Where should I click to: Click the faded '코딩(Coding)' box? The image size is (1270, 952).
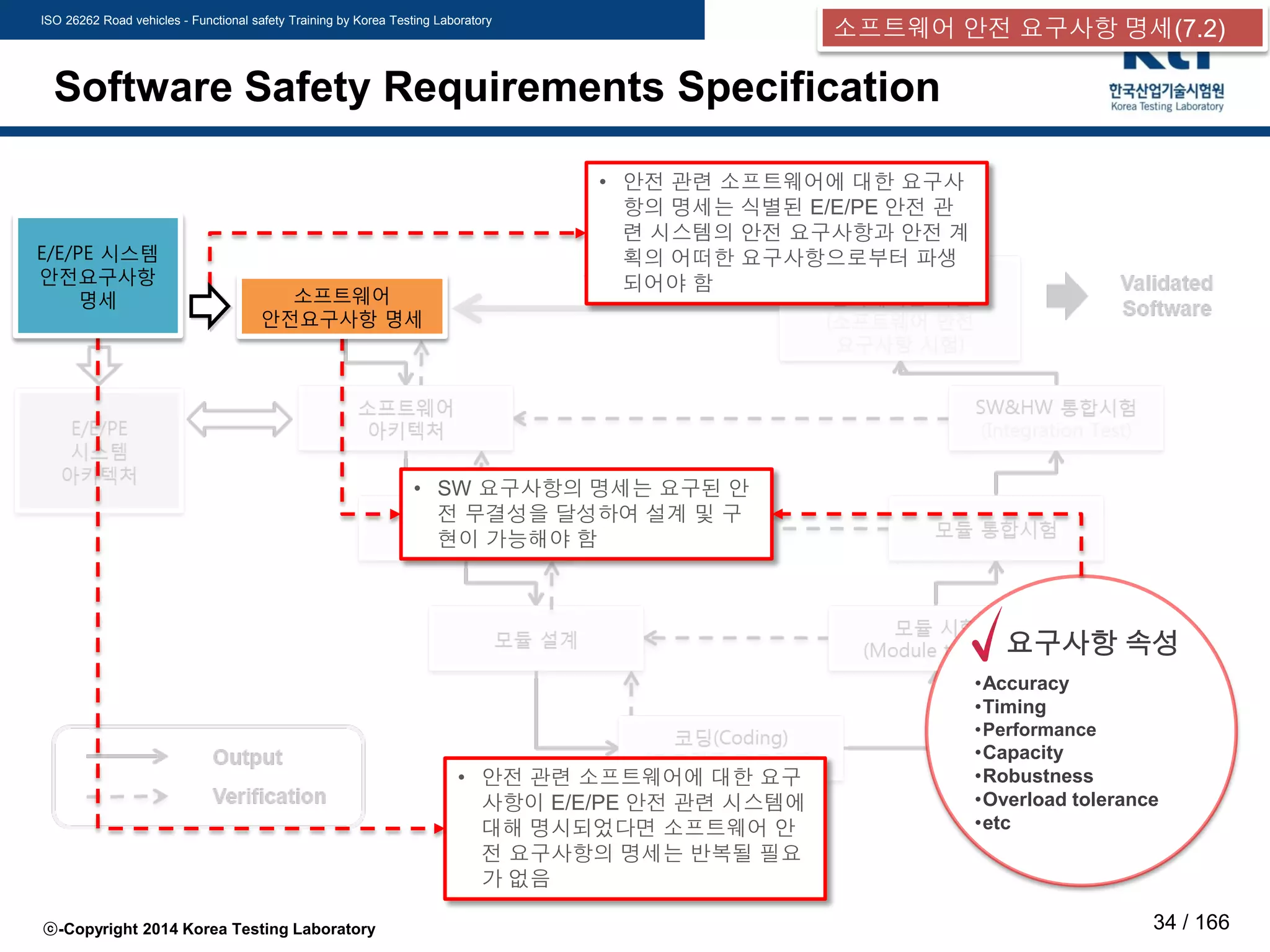tap(731, 738)
